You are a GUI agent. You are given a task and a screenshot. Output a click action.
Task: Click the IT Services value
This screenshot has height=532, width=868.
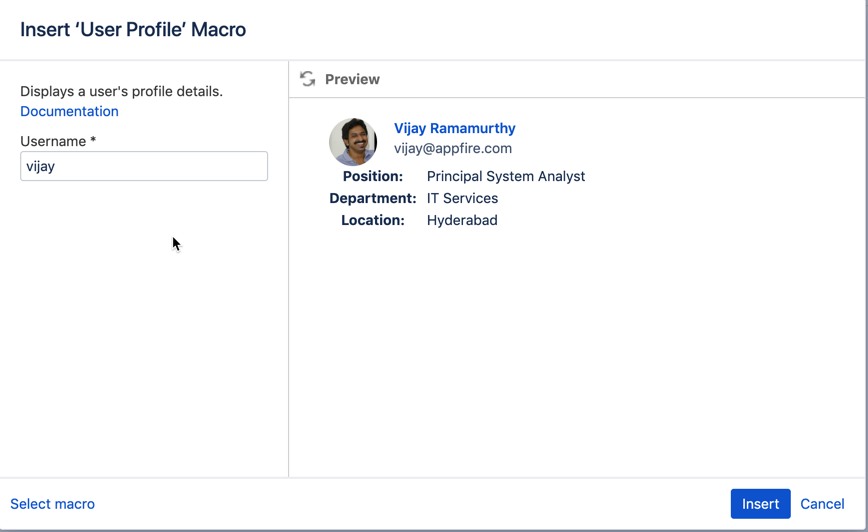(462, 198)
